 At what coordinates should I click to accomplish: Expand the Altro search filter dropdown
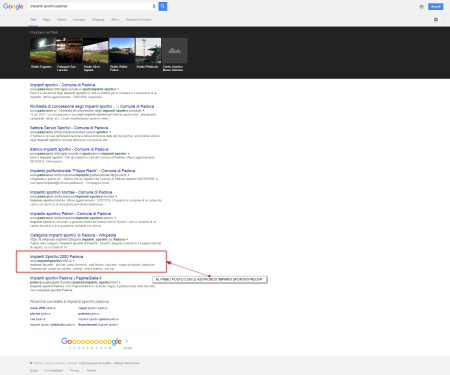(x=115, y=20)
